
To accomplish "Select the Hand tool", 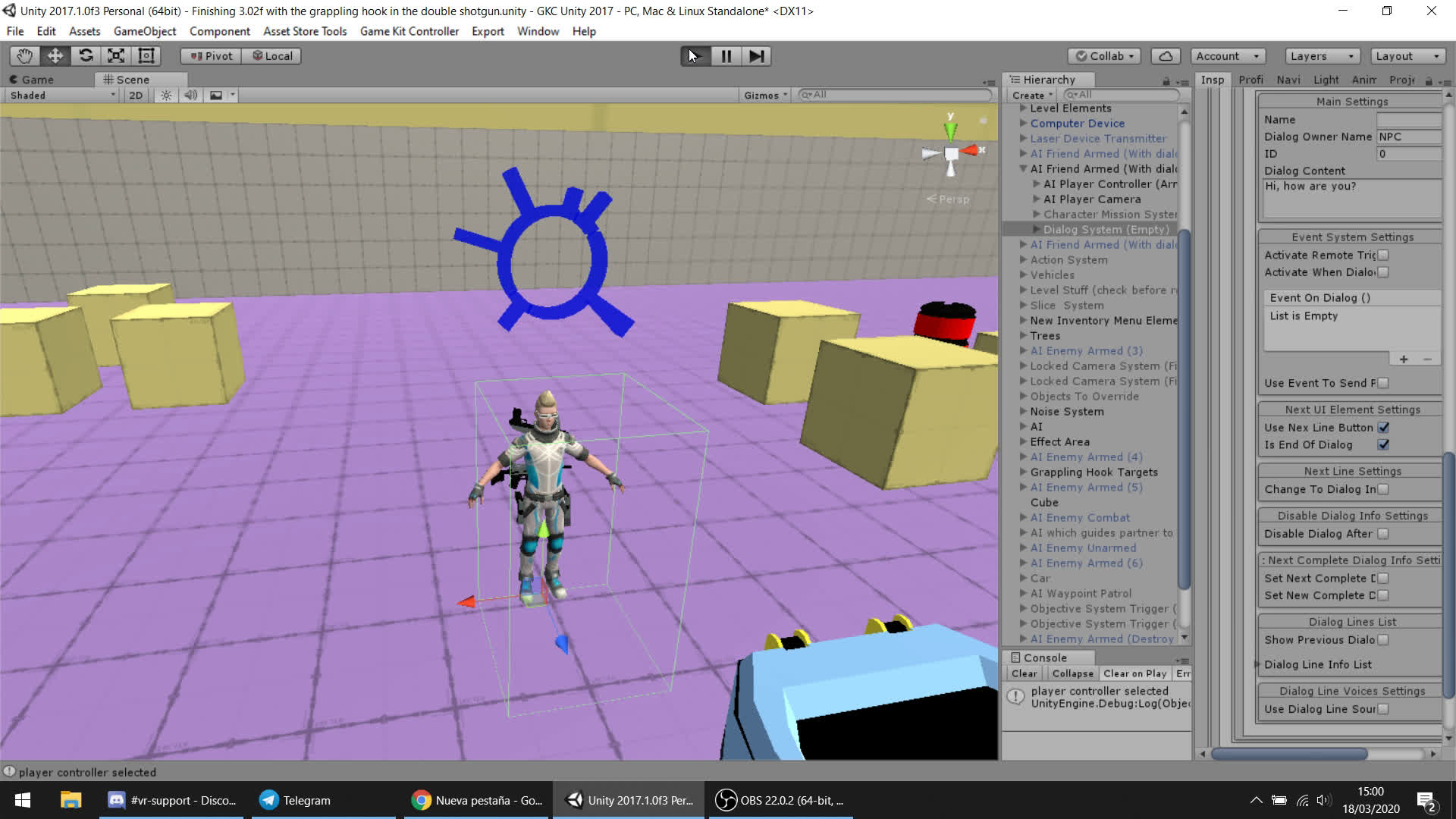I will [x=25, y=55].
